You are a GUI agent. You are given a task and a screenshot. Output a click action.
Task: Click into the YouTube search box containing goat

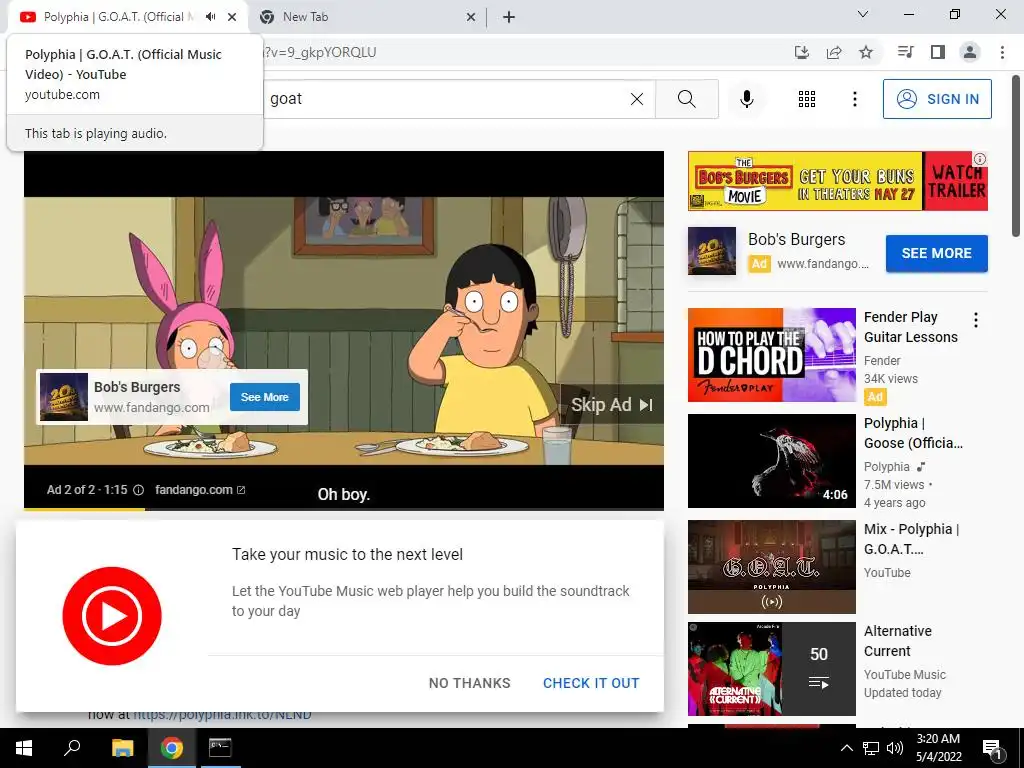(x=444, y=99)
